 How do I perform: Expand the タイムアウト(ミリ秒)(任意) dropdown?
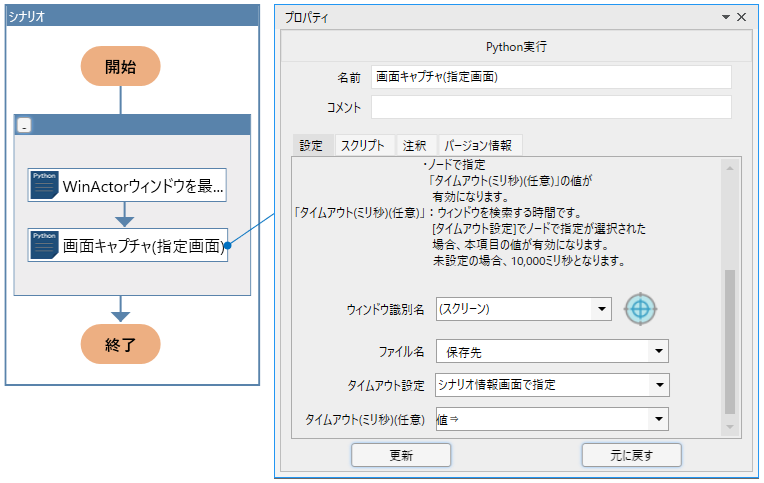657,420
